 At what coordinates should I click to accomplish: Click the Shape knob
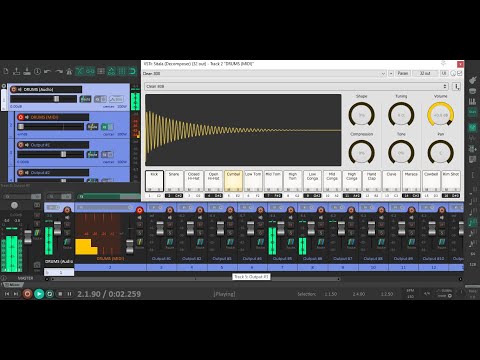pyautogui.click(x=361, y=115)
